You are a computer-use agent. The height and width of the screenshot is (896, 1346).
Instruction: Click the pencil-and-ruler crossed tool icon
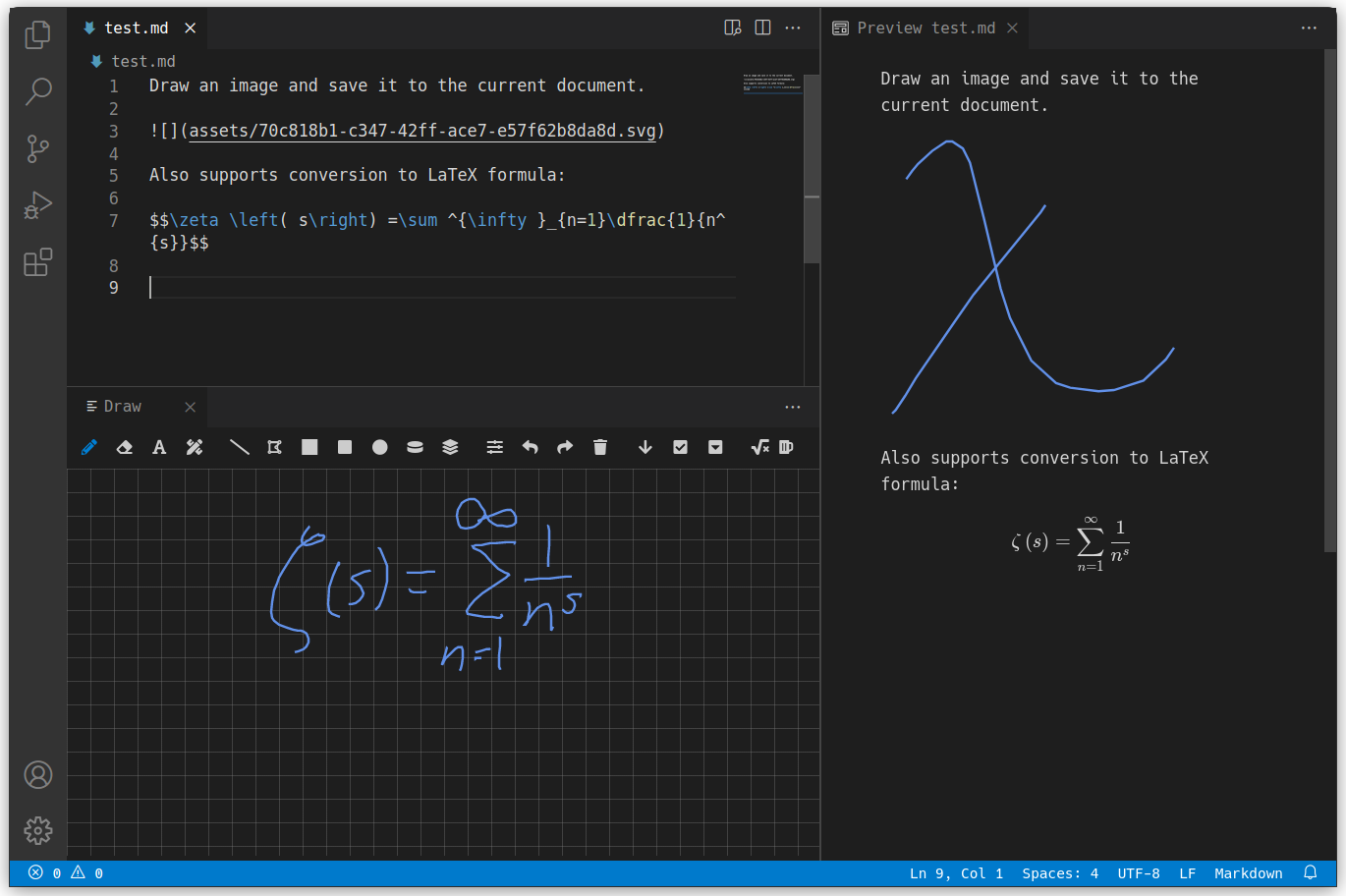tap(195, 447)
